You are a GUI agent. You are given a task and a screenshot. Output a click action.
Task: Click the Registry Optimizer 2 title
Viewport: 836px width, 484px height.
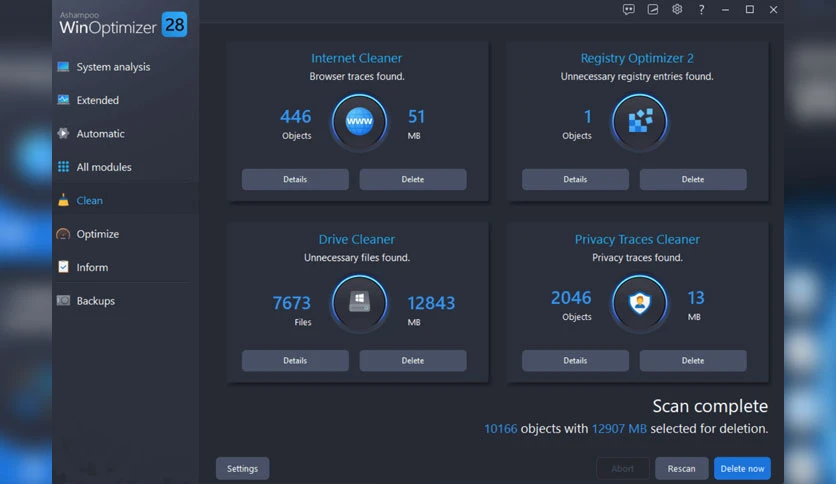[x=637, y=58]
